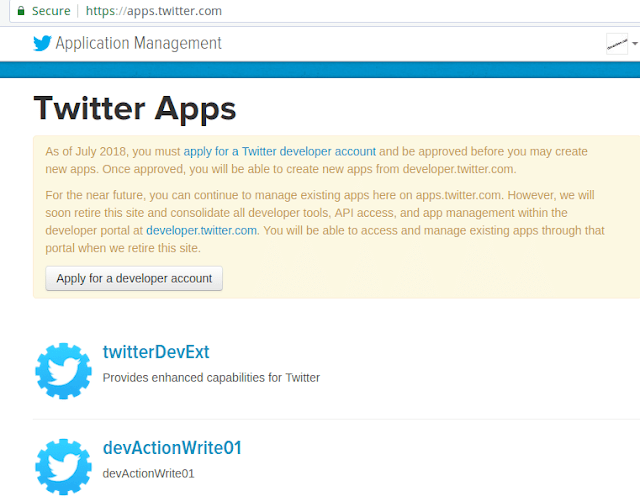Click the Application Management header title

point(138,43)
